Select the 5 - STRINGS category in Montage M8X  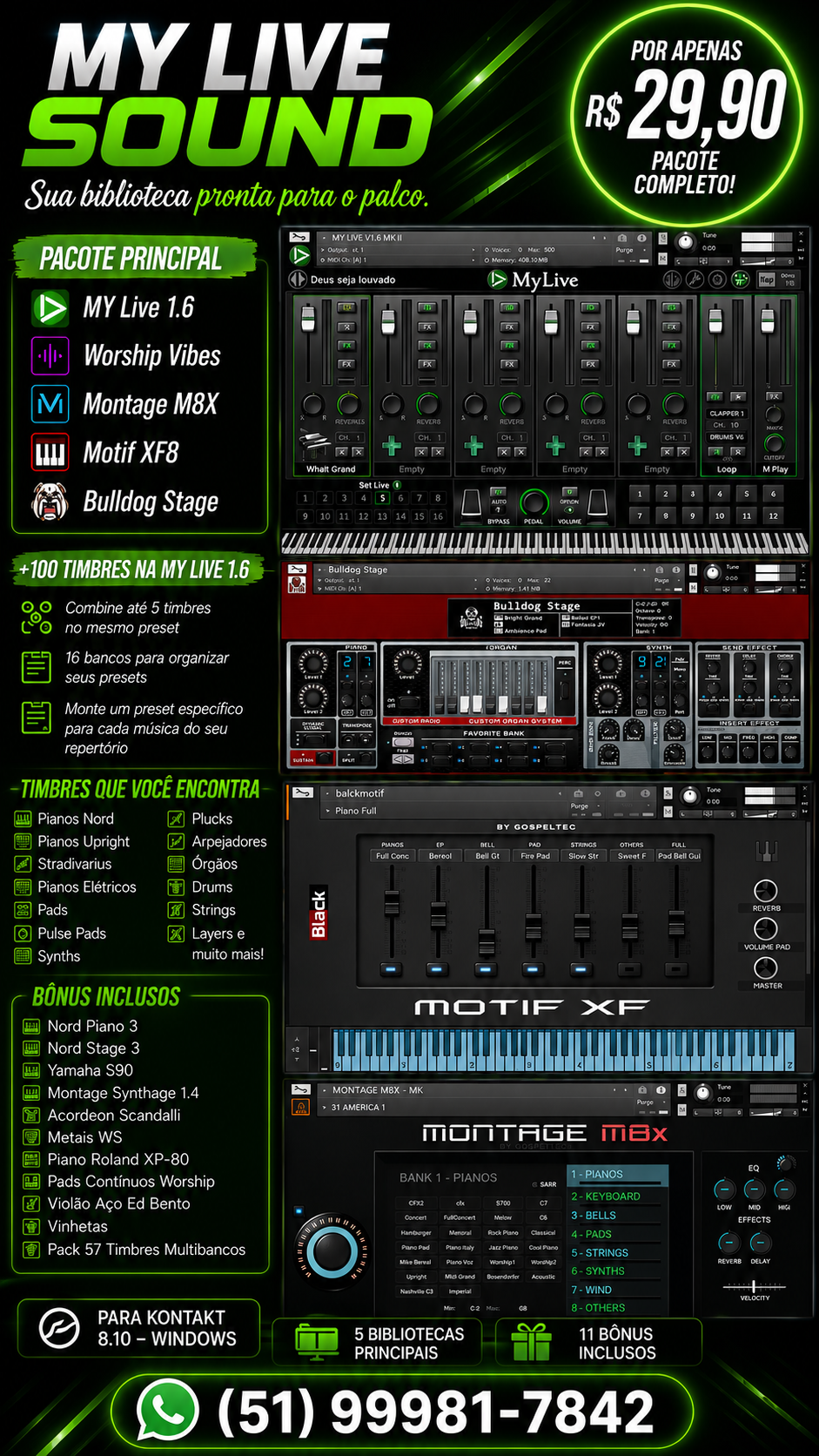tap(617, 1252)
